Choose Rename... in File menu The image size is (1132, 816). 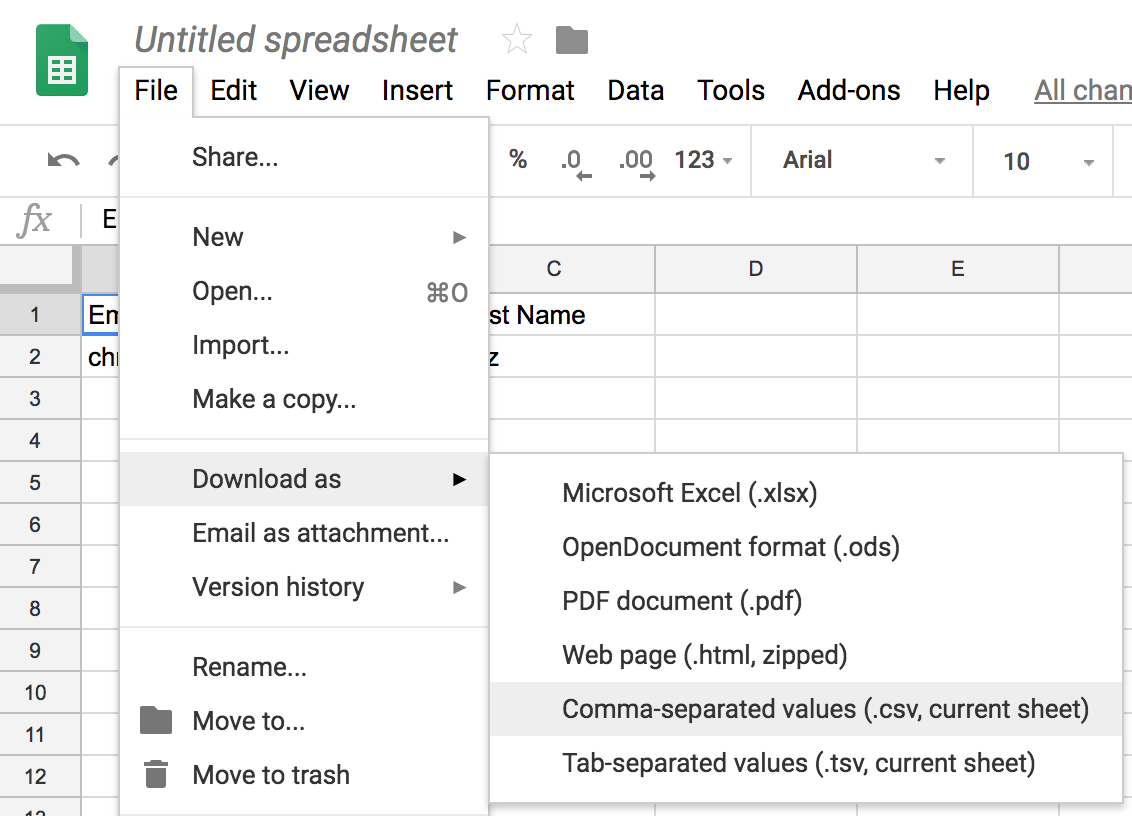[x=304, y=667]
